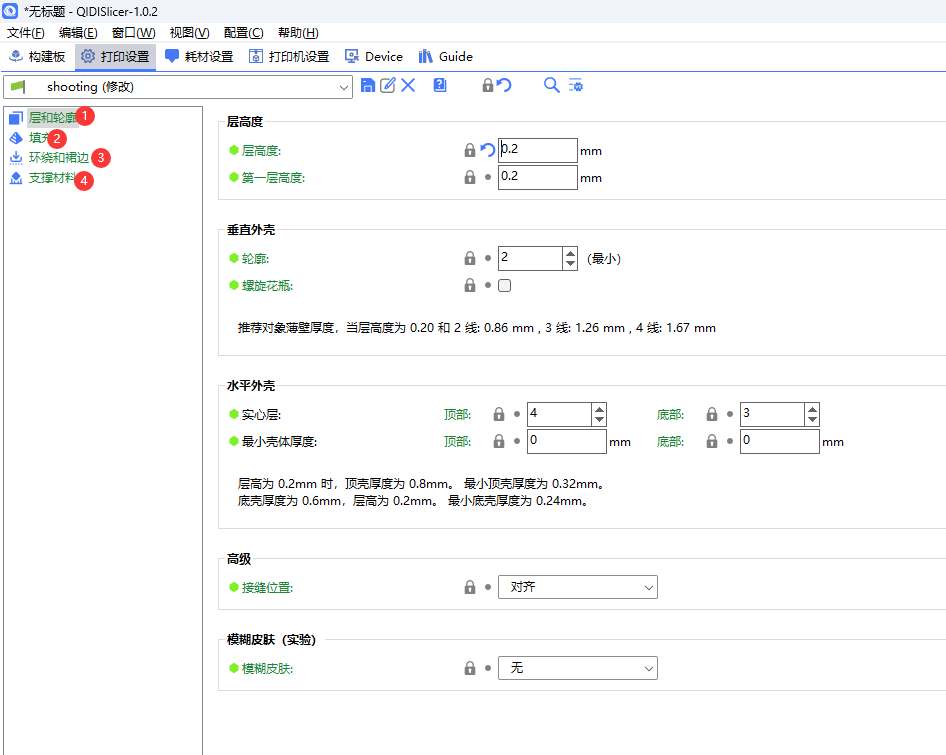Image resolution: width=946 pixels, height=755 pixels.
Task: Enable the 螺旋花瓶 checkbox
Action: 505,286
